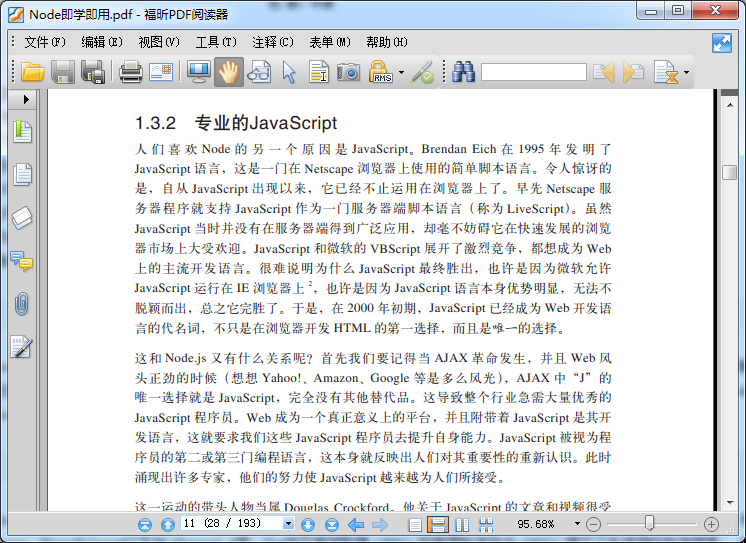Open the 视图 menu

(x=159, y=42)
